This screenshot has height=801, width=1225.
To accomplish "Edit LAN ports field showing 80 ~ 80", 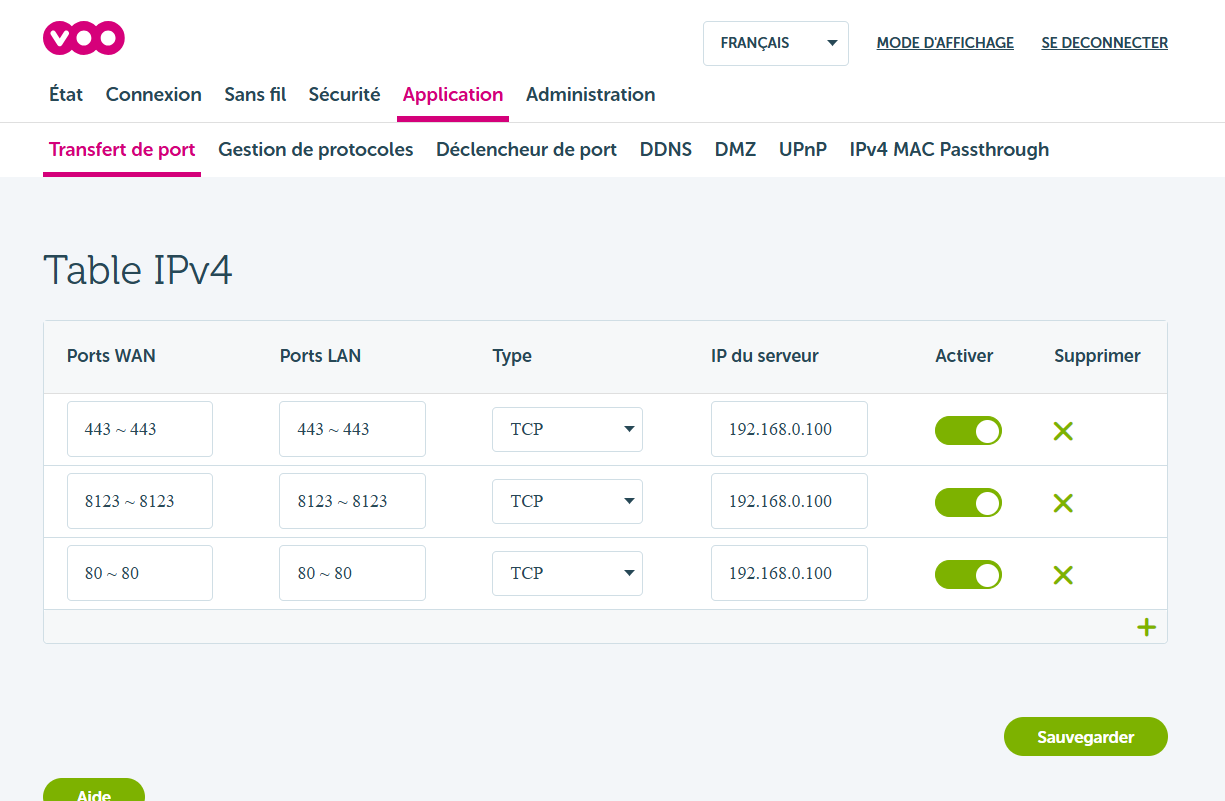I will tap(352, 573).
